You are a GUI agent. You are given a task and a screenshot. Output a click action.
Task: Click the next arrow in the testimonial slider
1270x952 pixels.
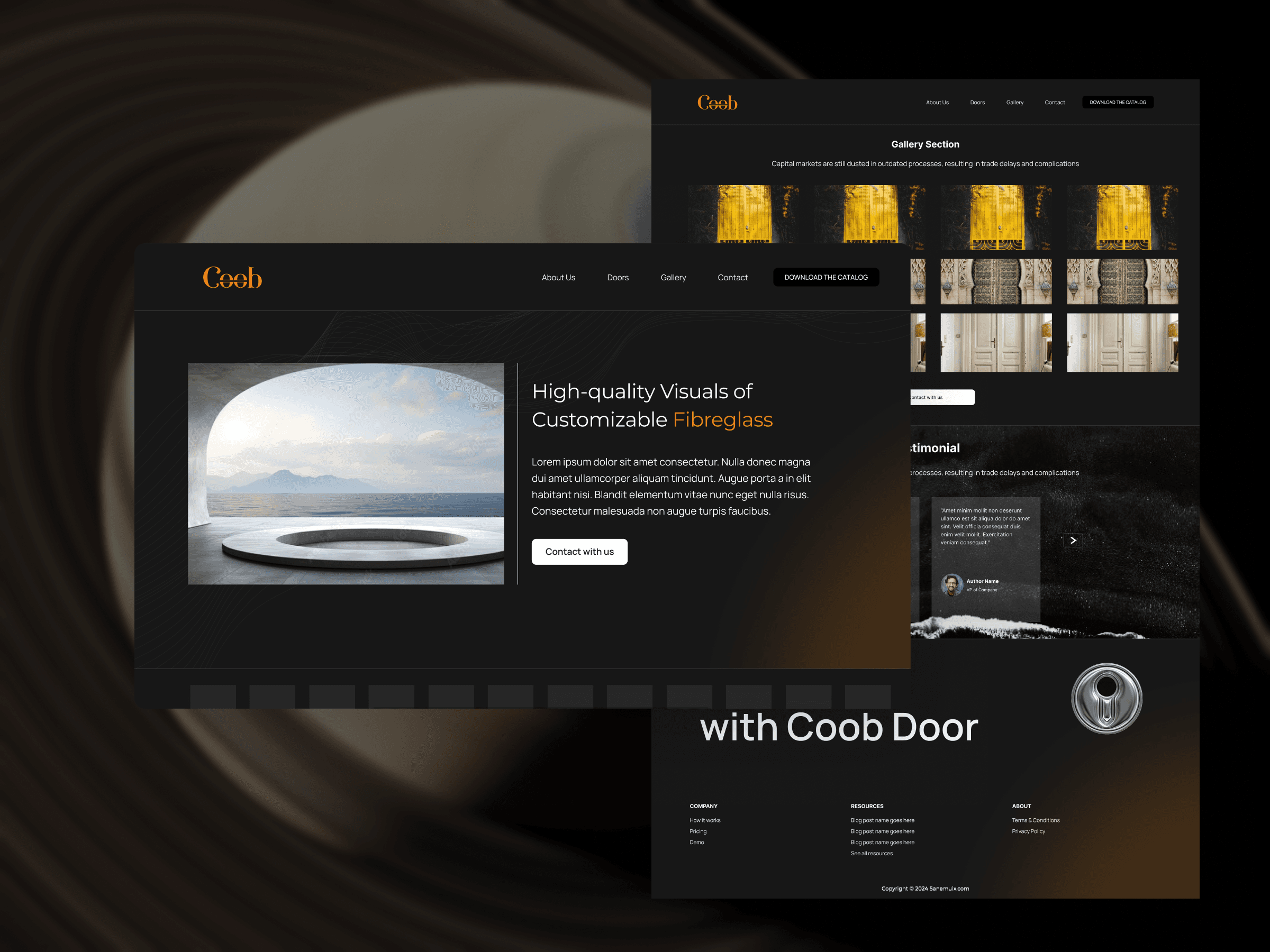(1073, 541)
